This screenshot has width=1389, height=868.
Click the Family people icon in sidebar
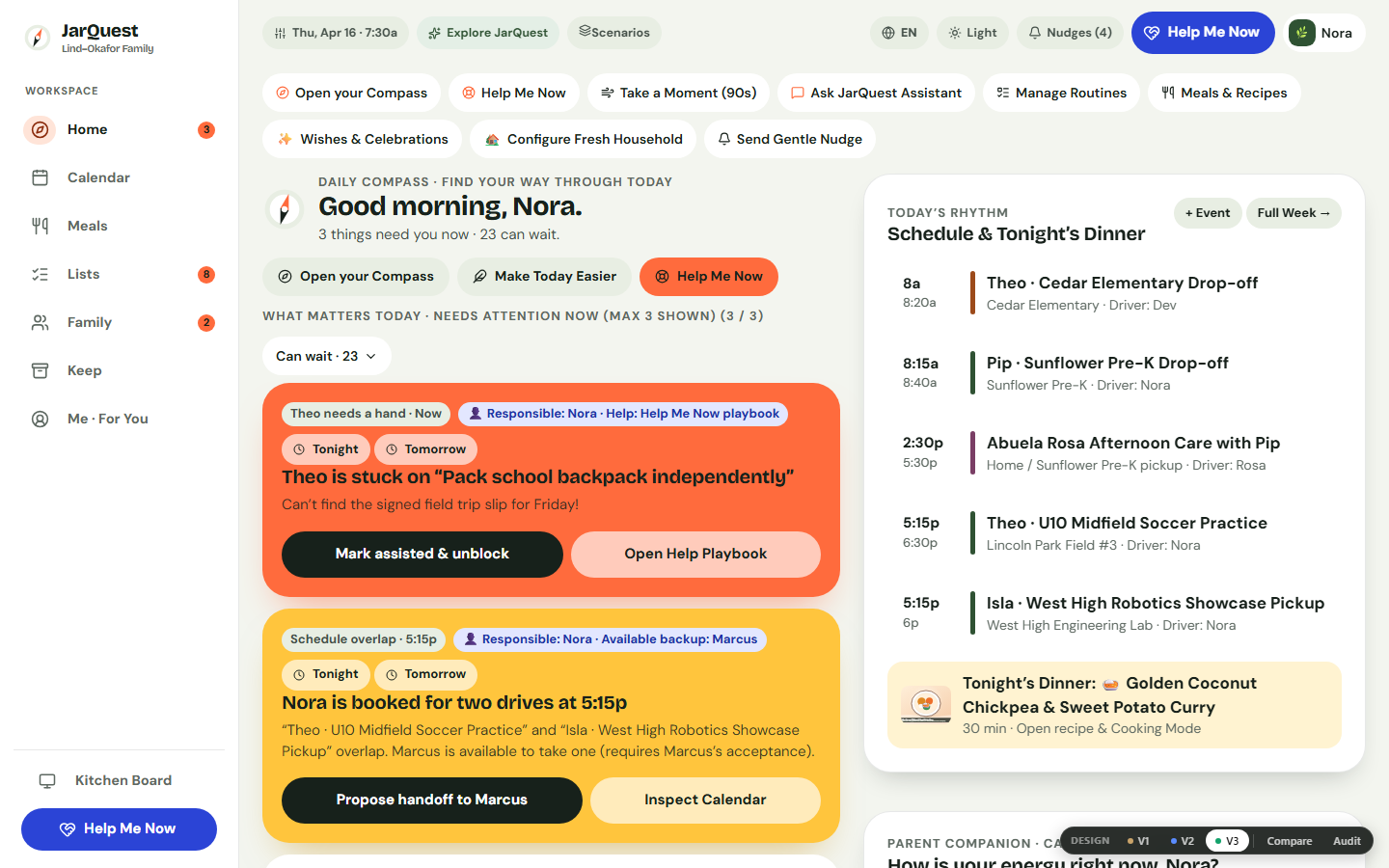40,322
